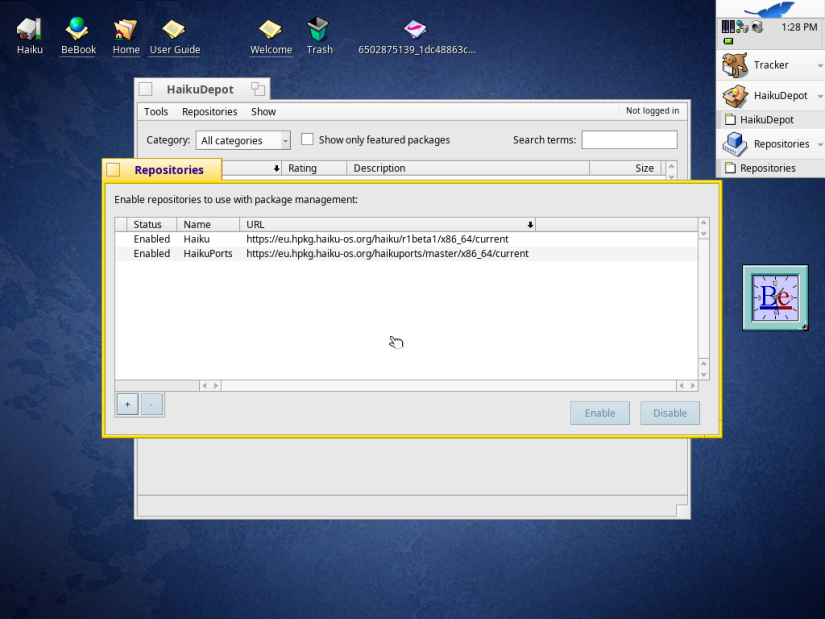Toggle Show only featured packages checkbox
This screenshot has width=825, height=619.
tap(307, 139)
